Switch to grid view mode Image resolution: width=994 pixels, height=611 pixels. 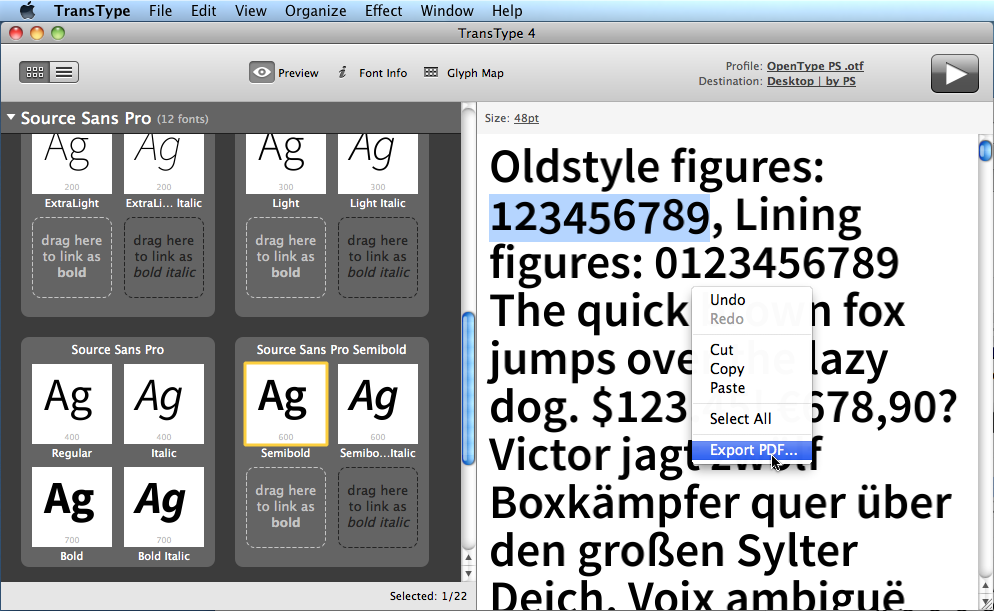tap(35, 72)
